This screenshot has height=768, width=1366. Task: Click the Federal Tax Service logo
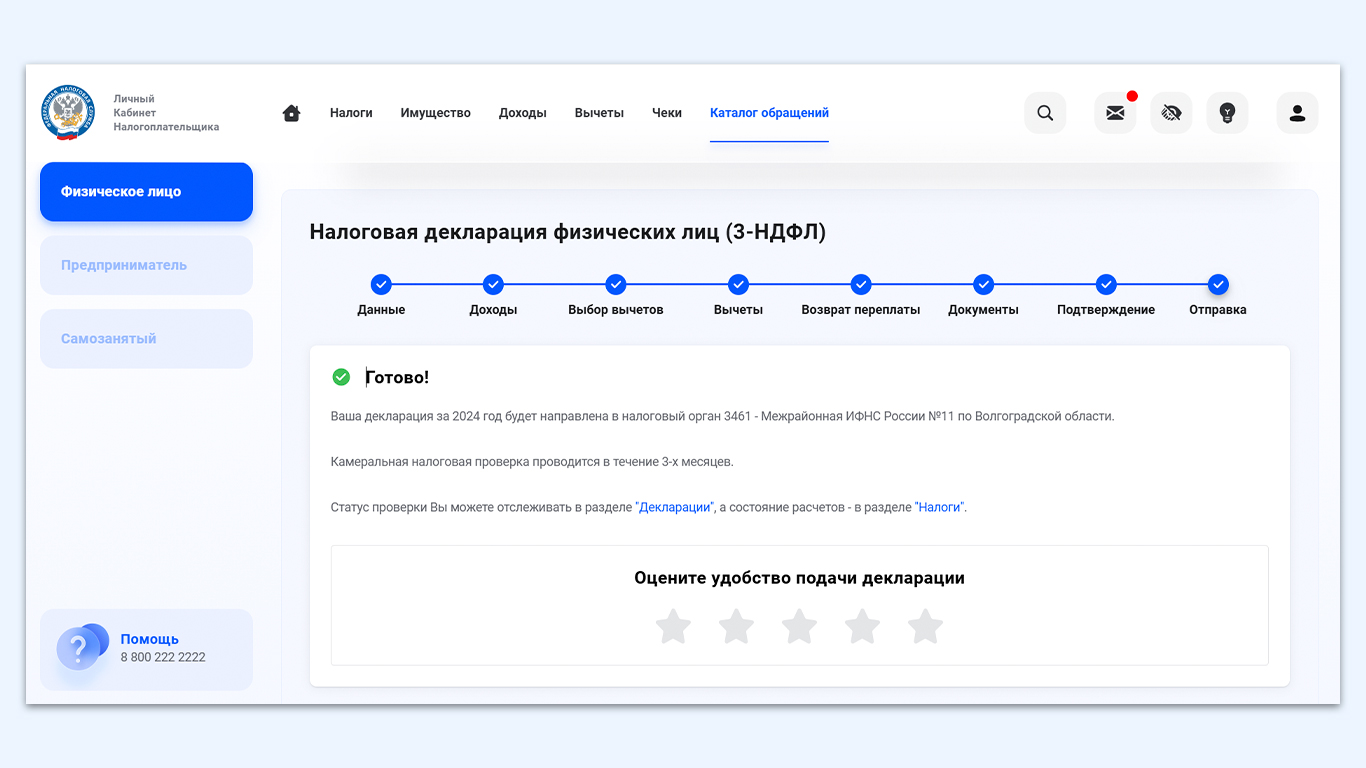(68, 112)
